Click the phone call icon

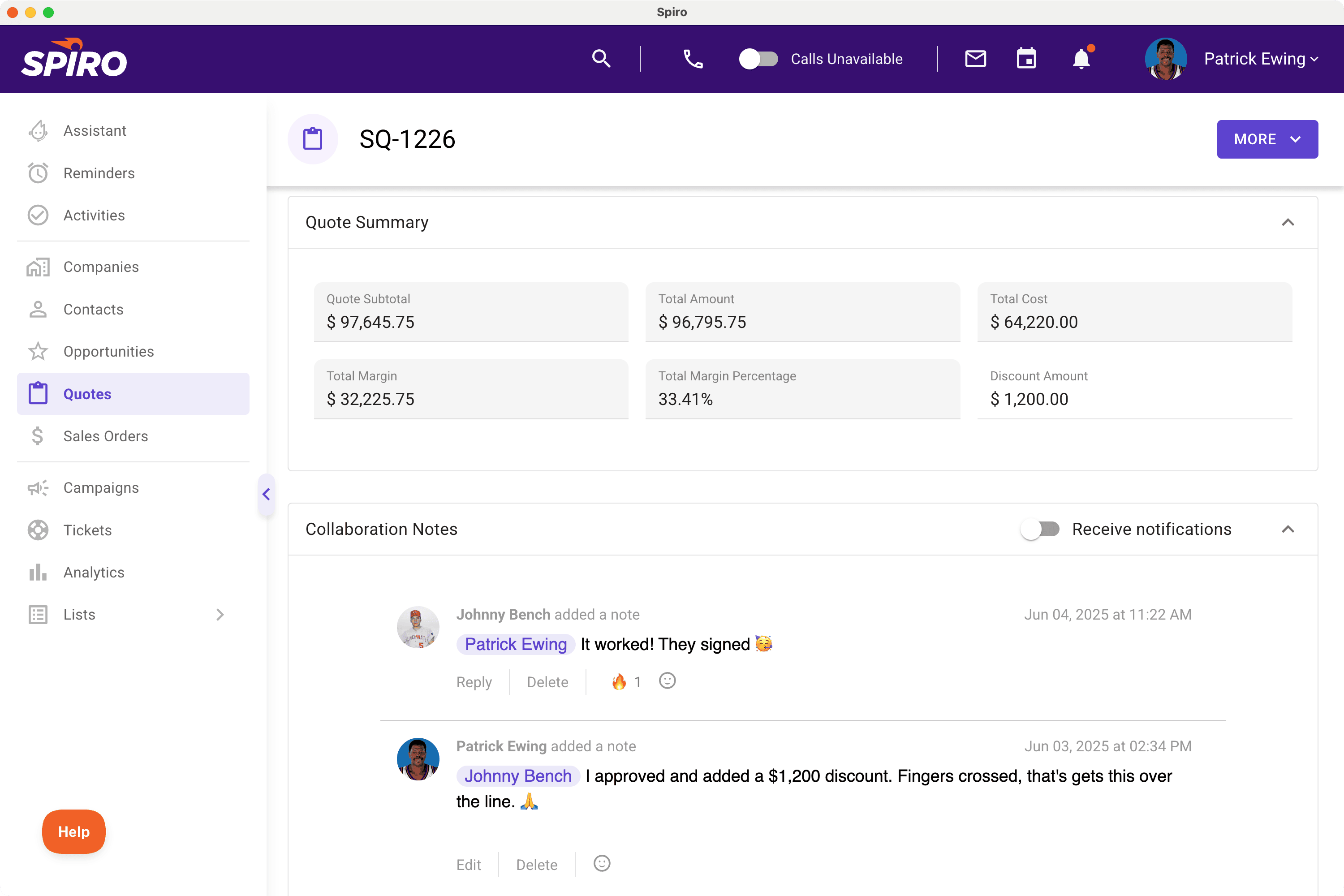coord(693,59)
